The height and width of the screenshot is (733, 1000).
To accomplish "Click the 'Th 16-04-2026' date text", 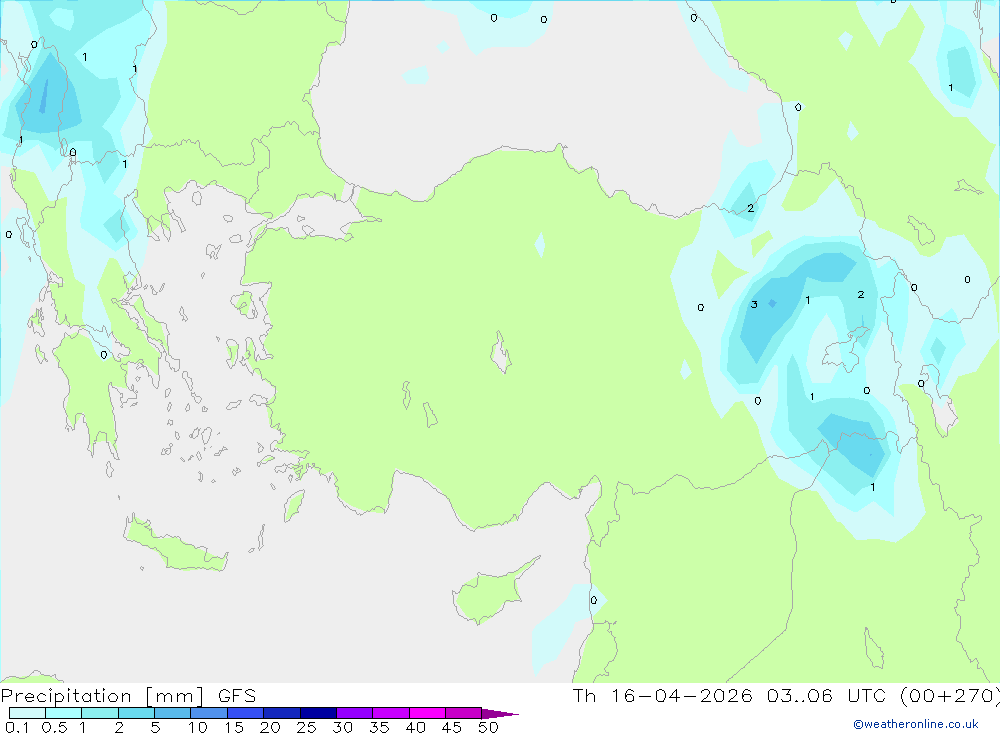I will point(662,696).
